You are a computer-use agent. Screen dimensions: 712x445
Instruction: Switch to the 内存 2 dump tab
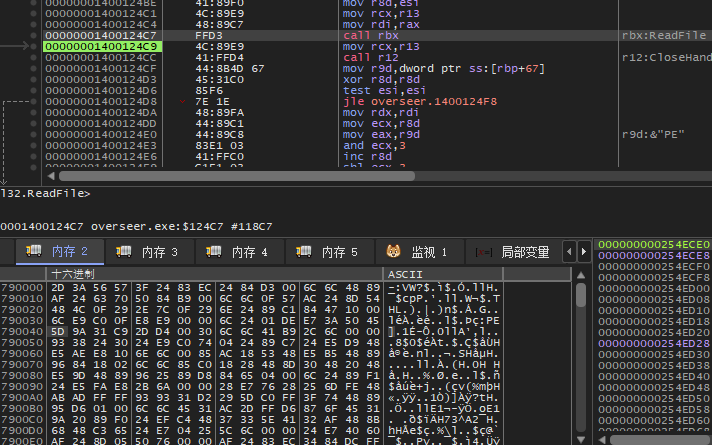click(60, 252)
